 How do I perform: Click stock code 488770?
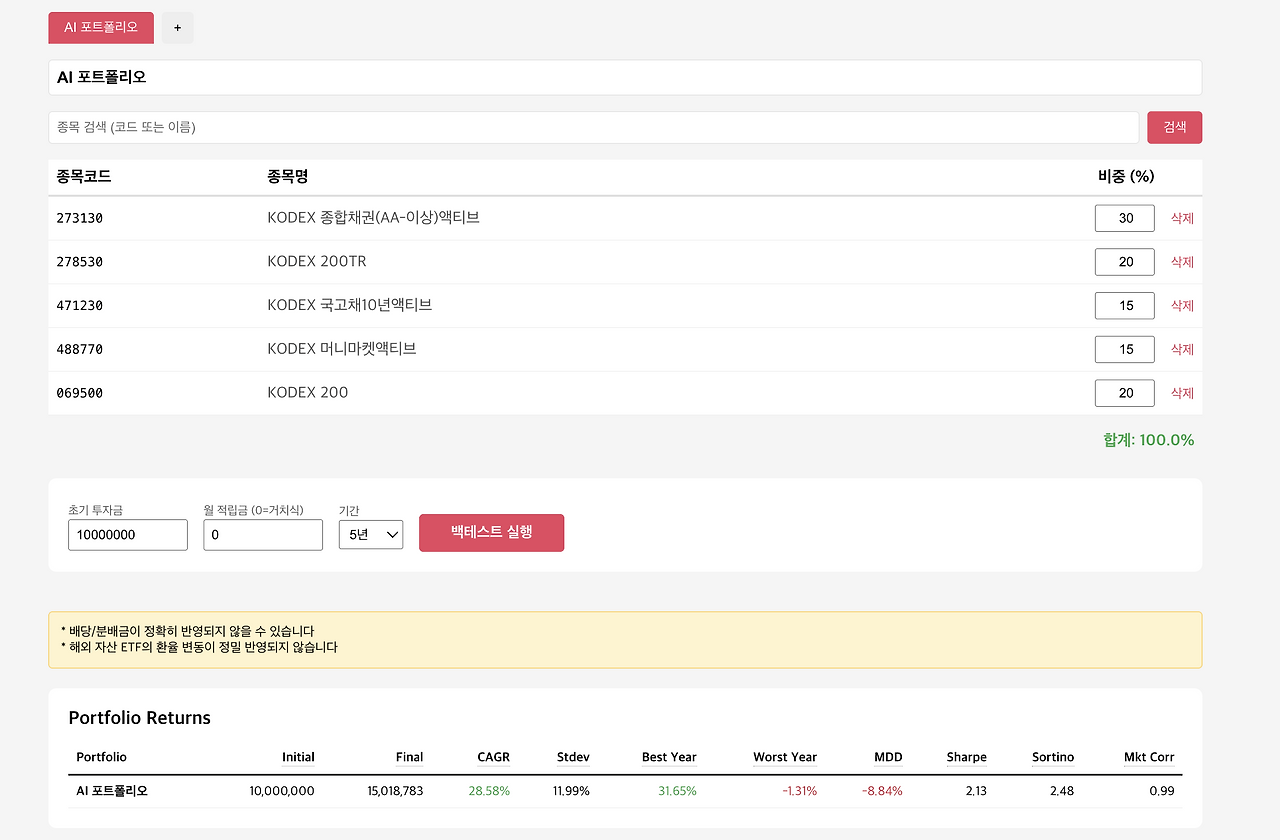pyautogui.click(x=80, y=349)
